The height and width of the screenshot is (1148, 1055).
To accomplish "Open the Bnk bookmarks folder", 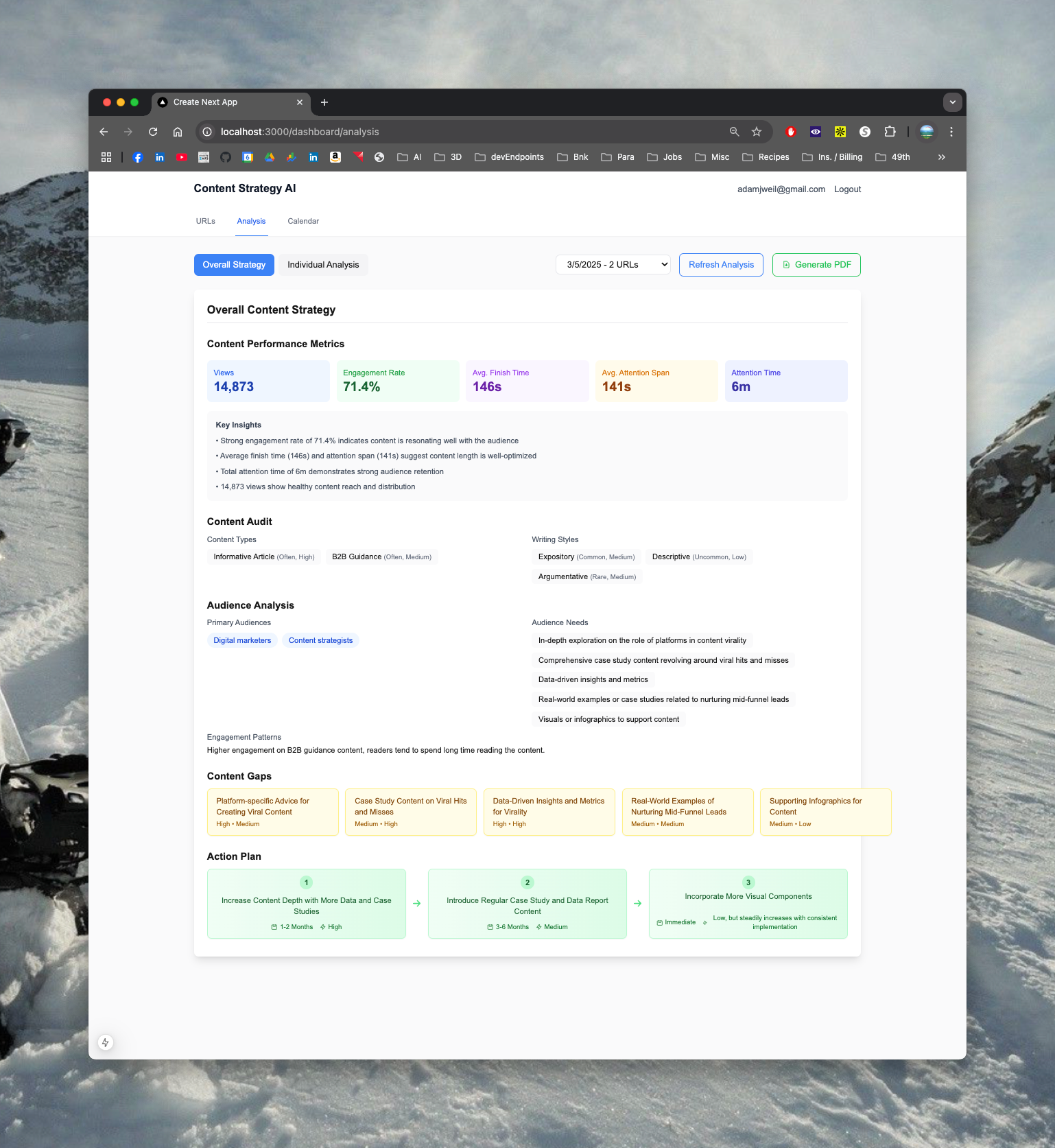I will tap(573, 157).
